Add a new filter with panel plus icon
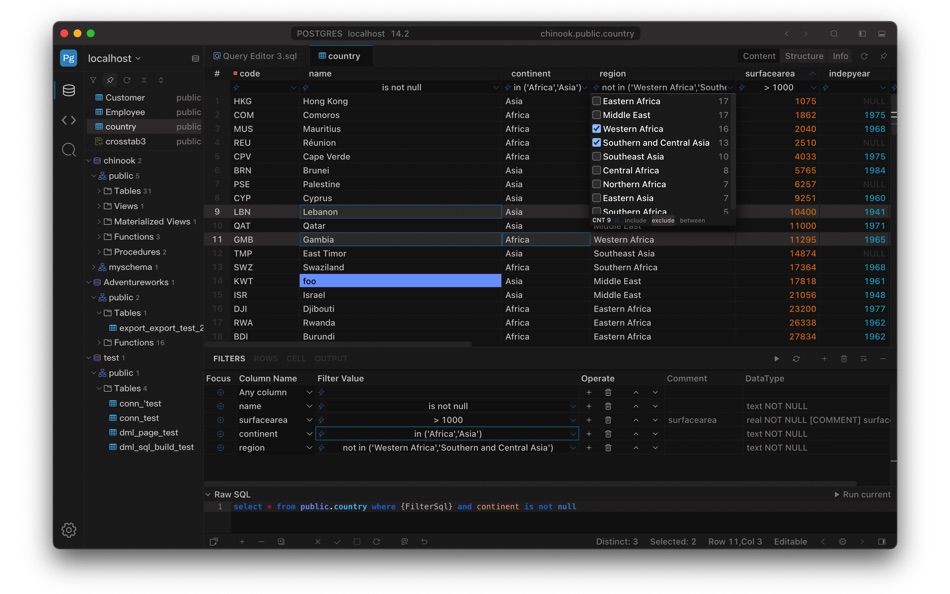 coord(824,359)
